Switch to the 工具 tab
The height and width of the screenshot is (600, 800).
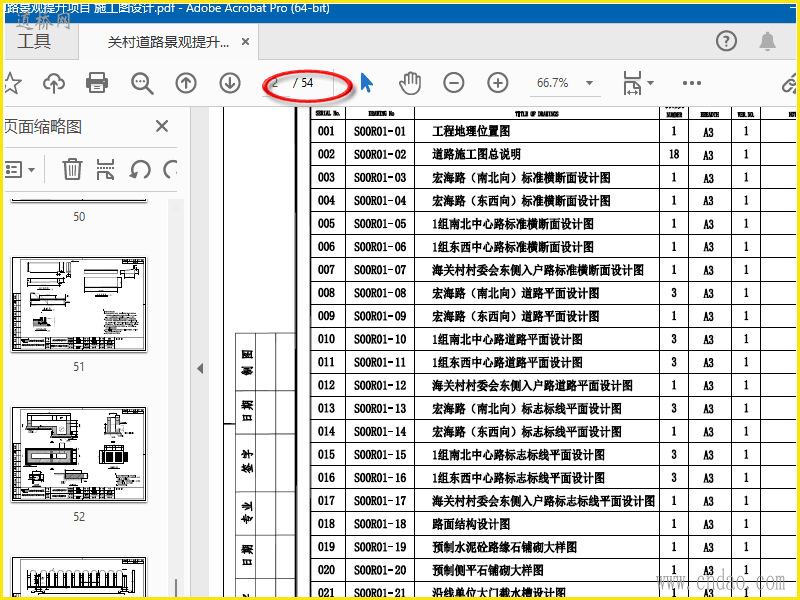(34, 41)
